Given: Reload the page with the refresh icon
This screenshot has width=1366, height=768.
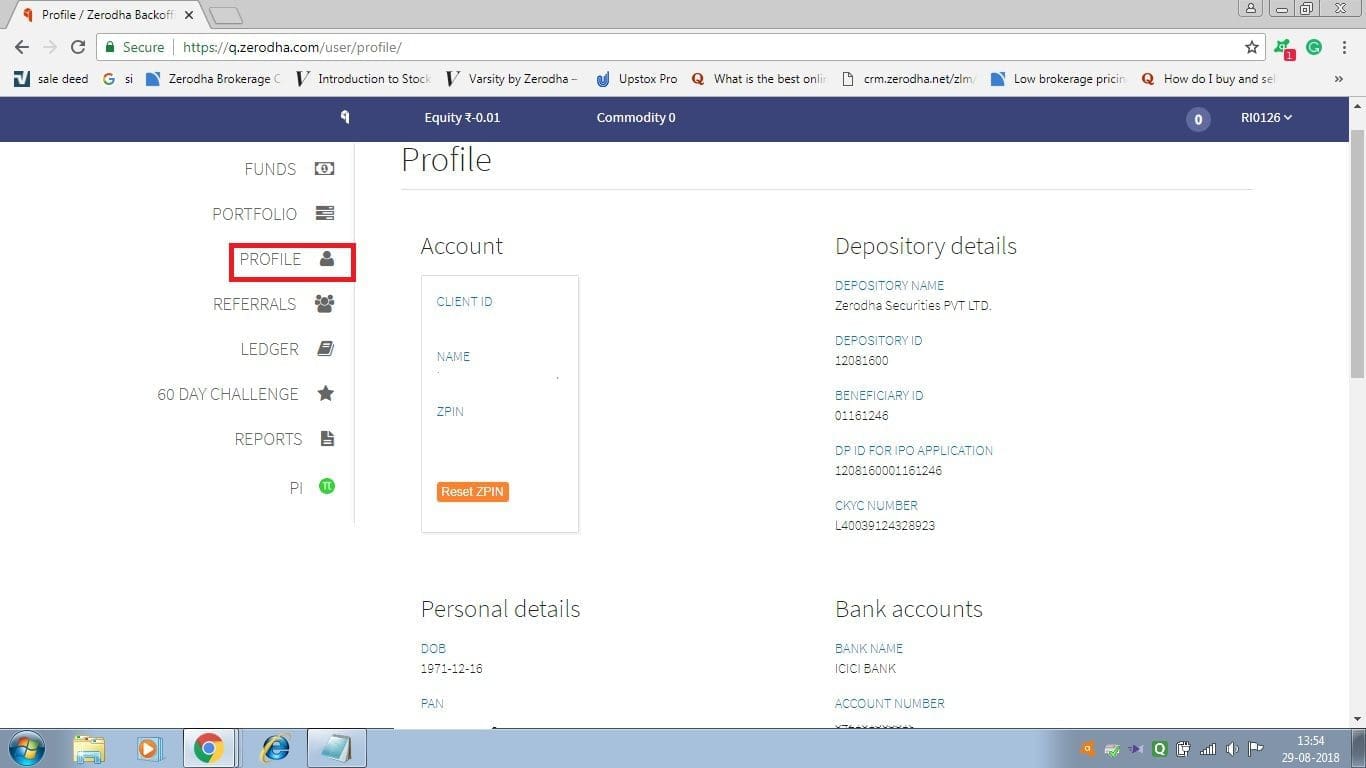Looking at the screenshot, I should point(78,47).
